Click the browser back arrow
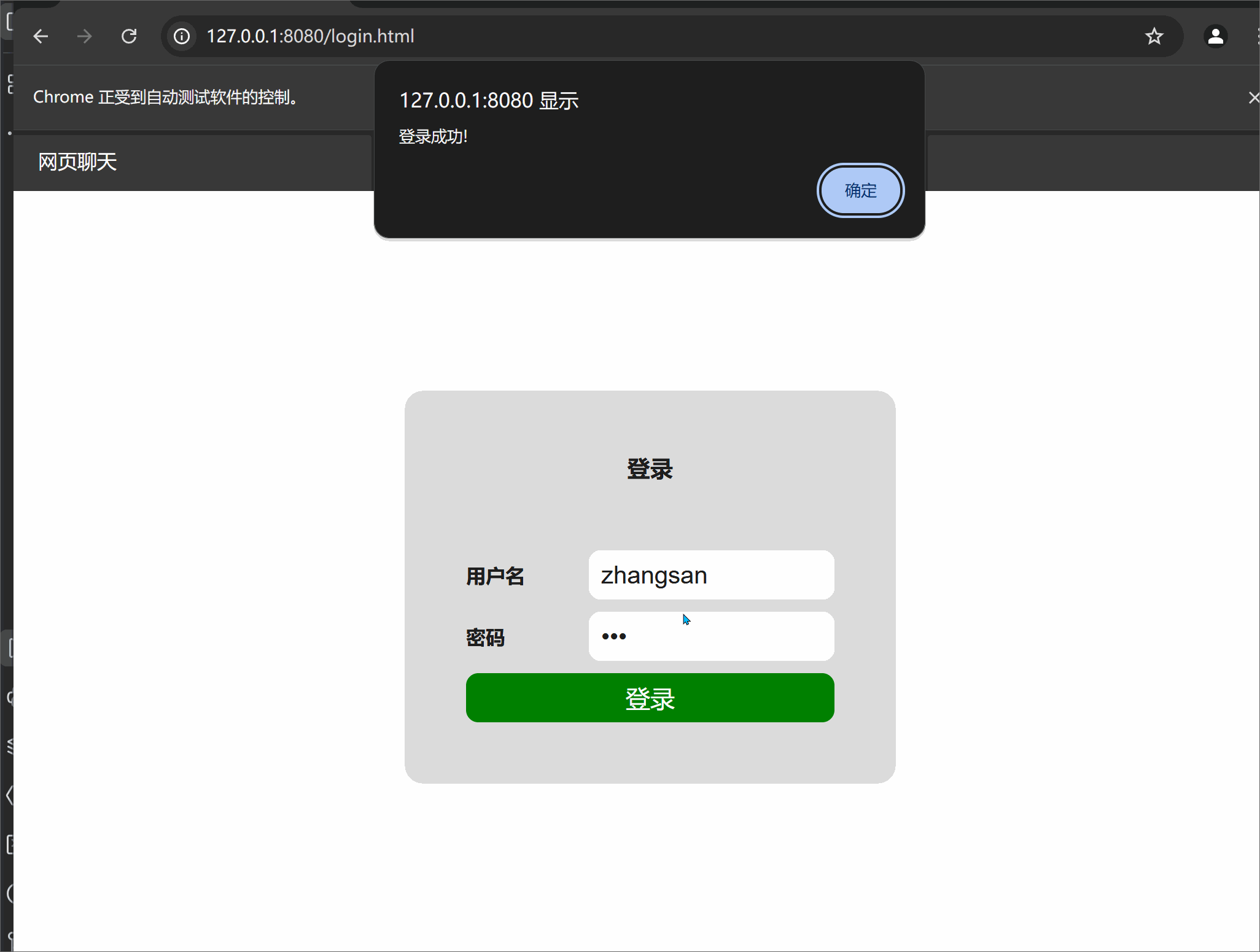The width and height of the screenshot is (1260, 952). [x=41, y=36]
